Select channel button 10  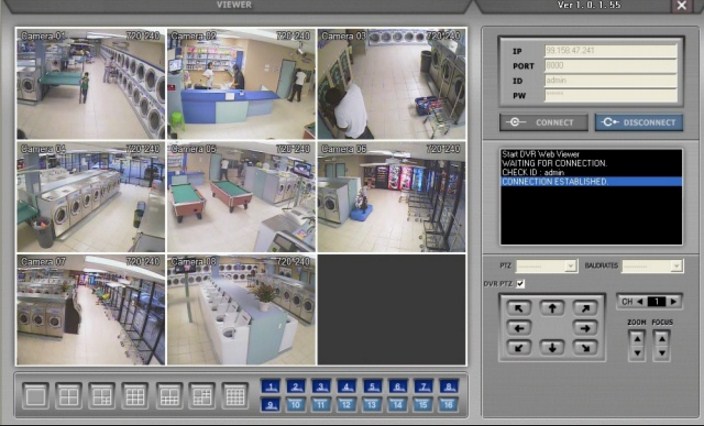295,404
